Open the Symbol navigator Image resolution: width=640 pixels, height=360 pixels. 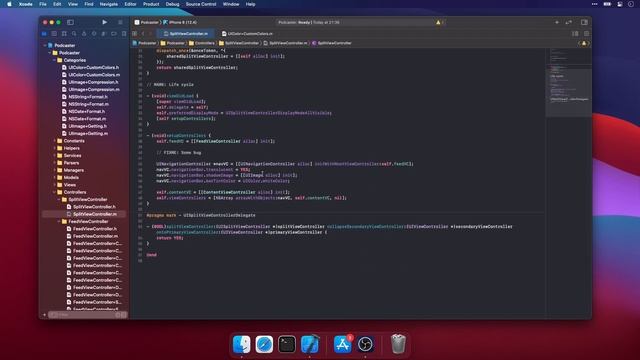(64, 33)
